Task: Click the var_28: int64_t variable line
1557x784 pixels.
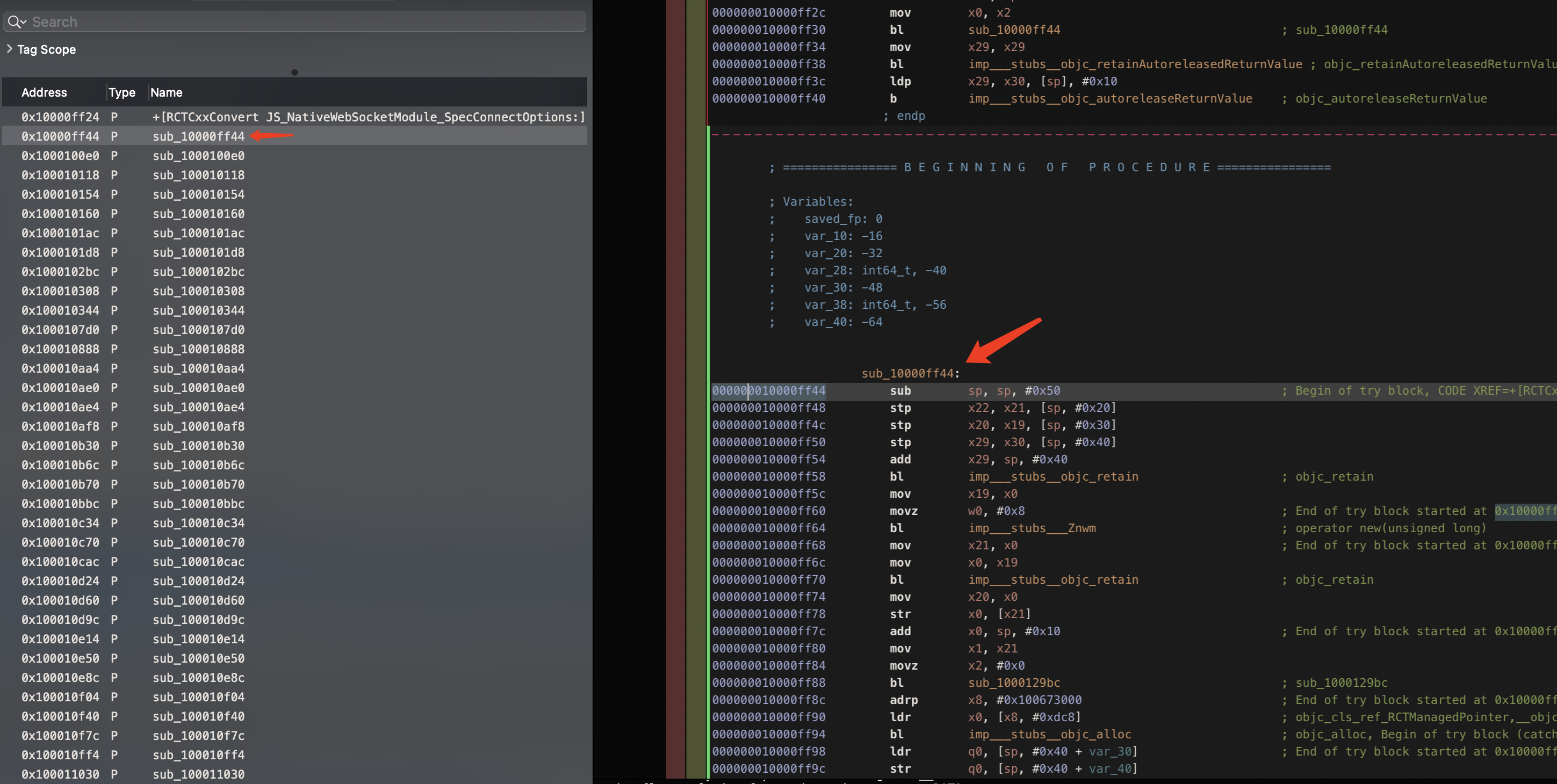Action: 875,270
